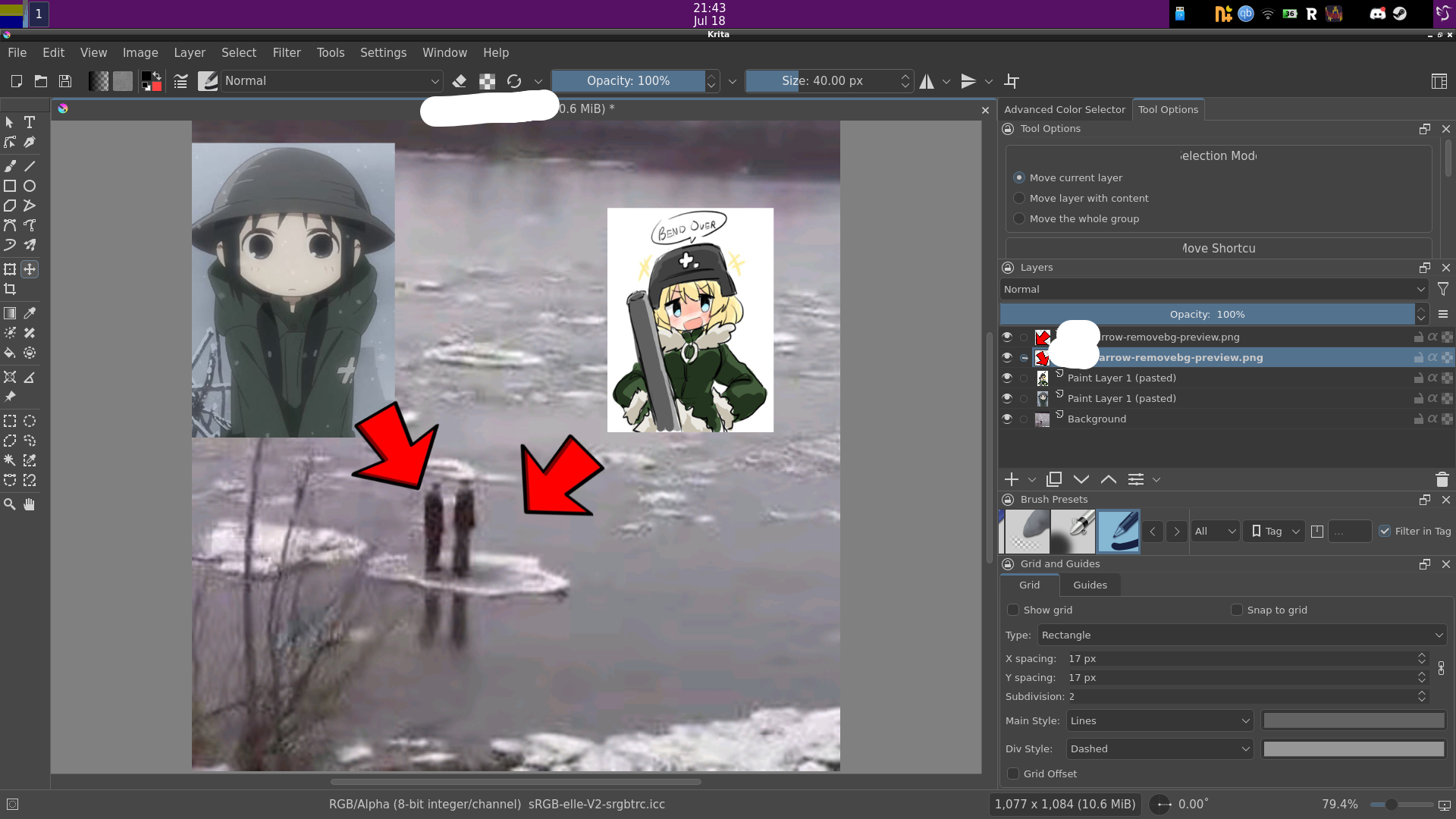Select the Zoom tool
The height and width of the screenshot is (819, 1456).
click(x=10, y=504)
